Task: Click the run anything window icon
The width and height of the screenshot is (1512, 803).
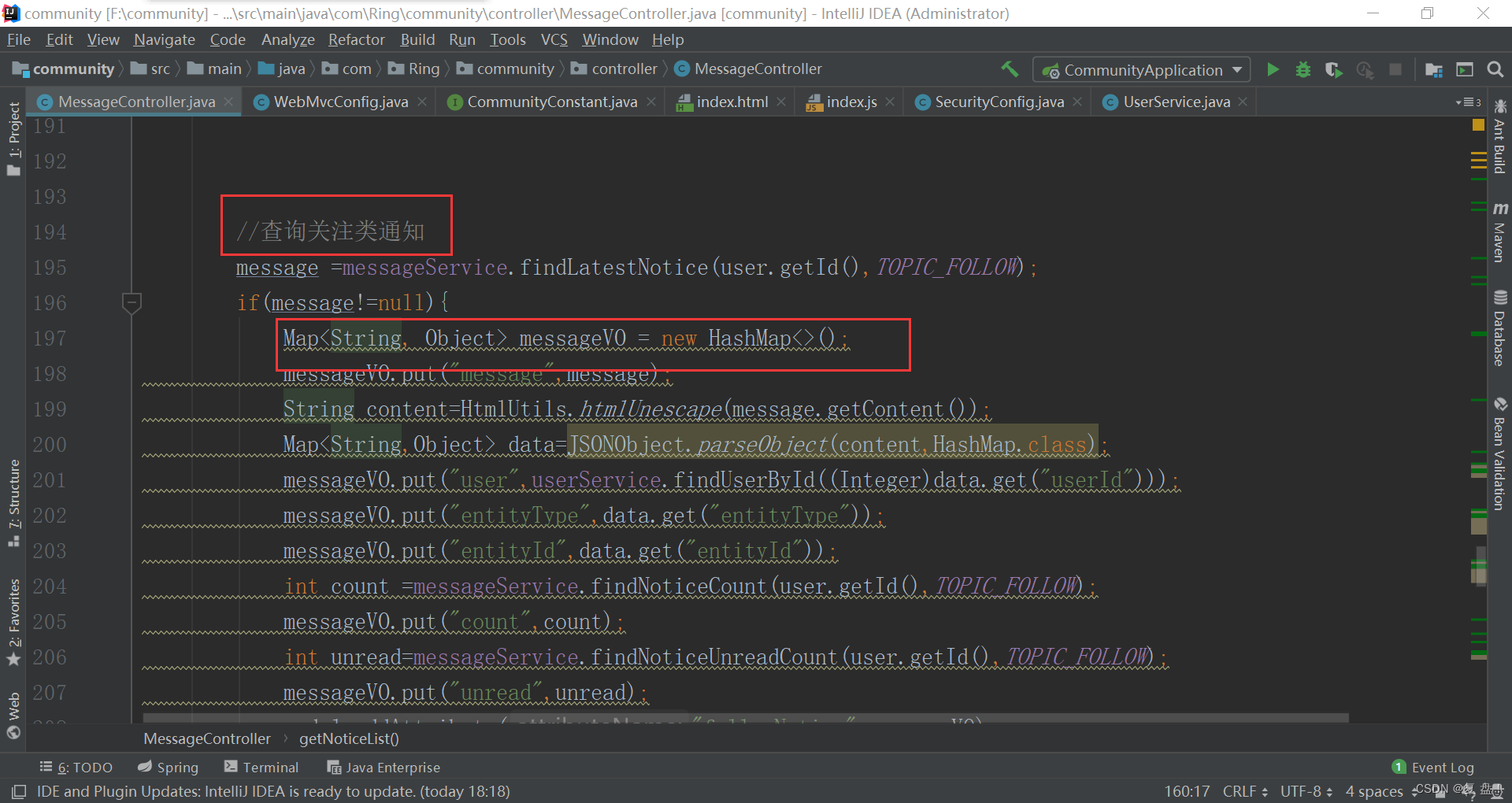Action: coord(1465,69)
